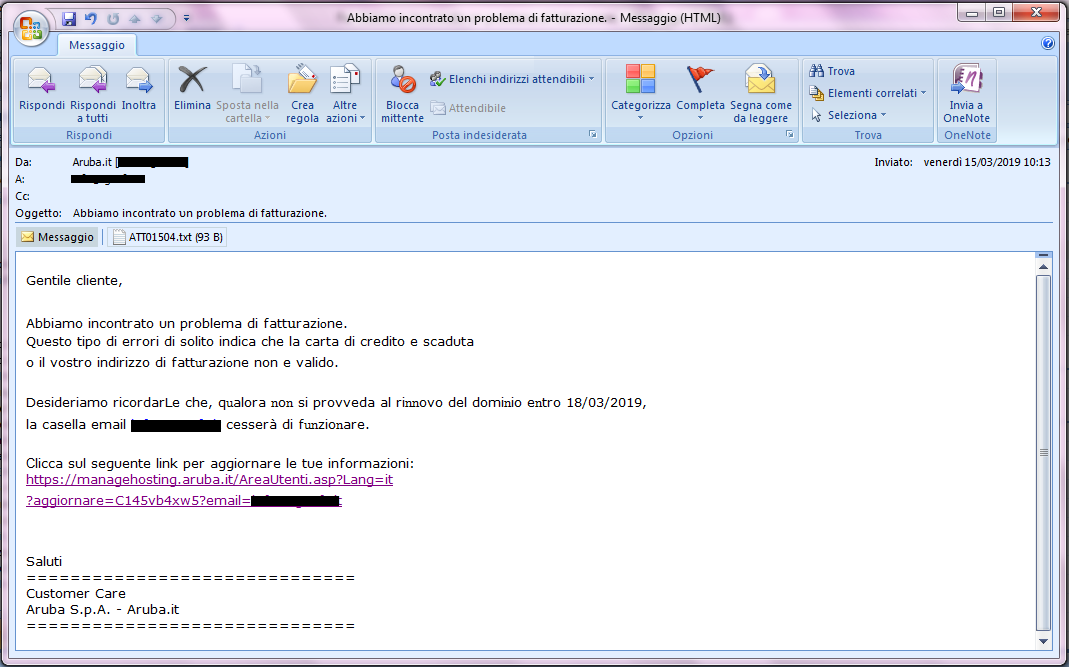Go to previous item with up arrow icon
Viewport: 1069px width, 667px height.
[x=135, y=18]
